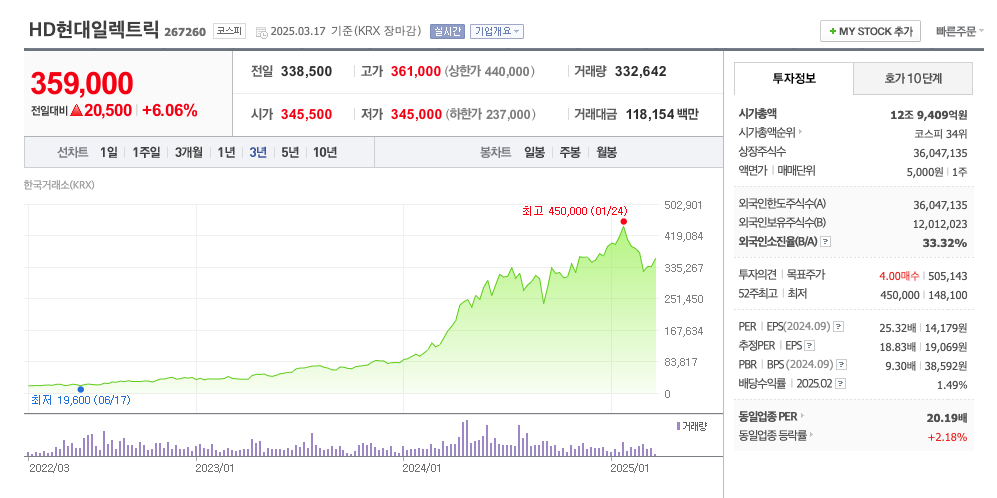Select the 1년 line chart period
997x498 pixels.
click(x=226, y=153)
